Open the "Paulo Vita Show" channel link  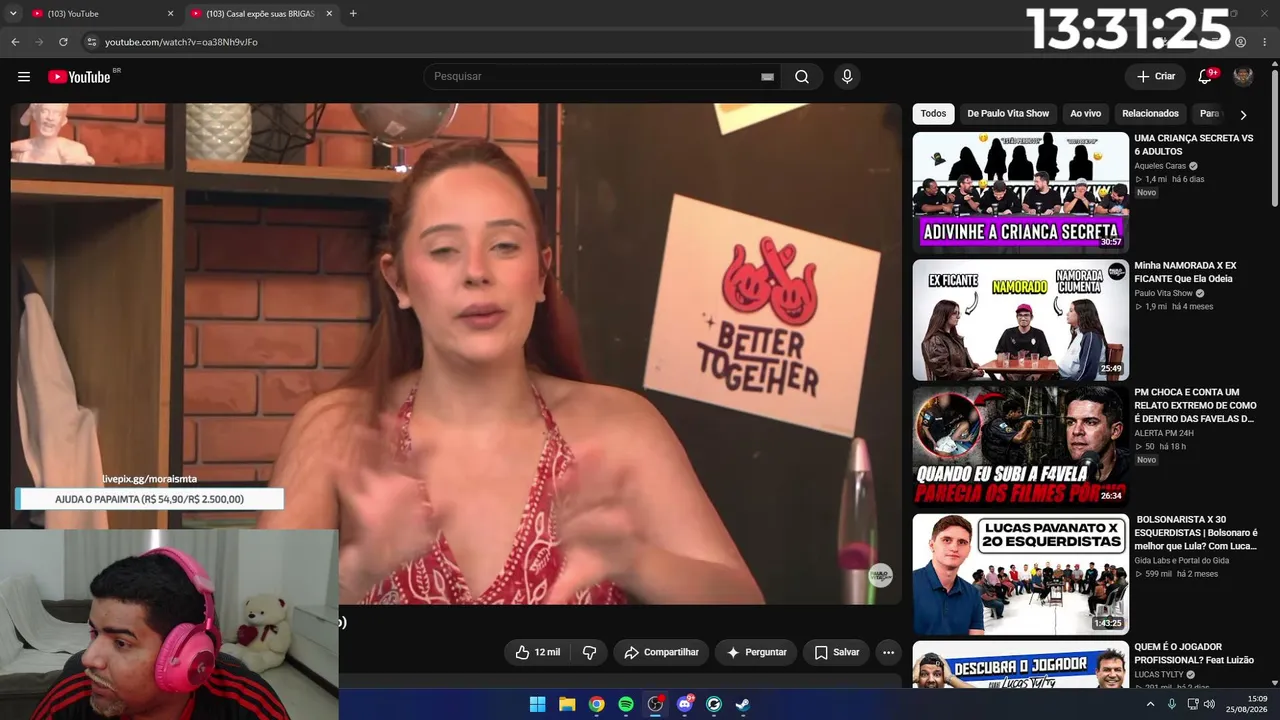[x=1163, y=293]
